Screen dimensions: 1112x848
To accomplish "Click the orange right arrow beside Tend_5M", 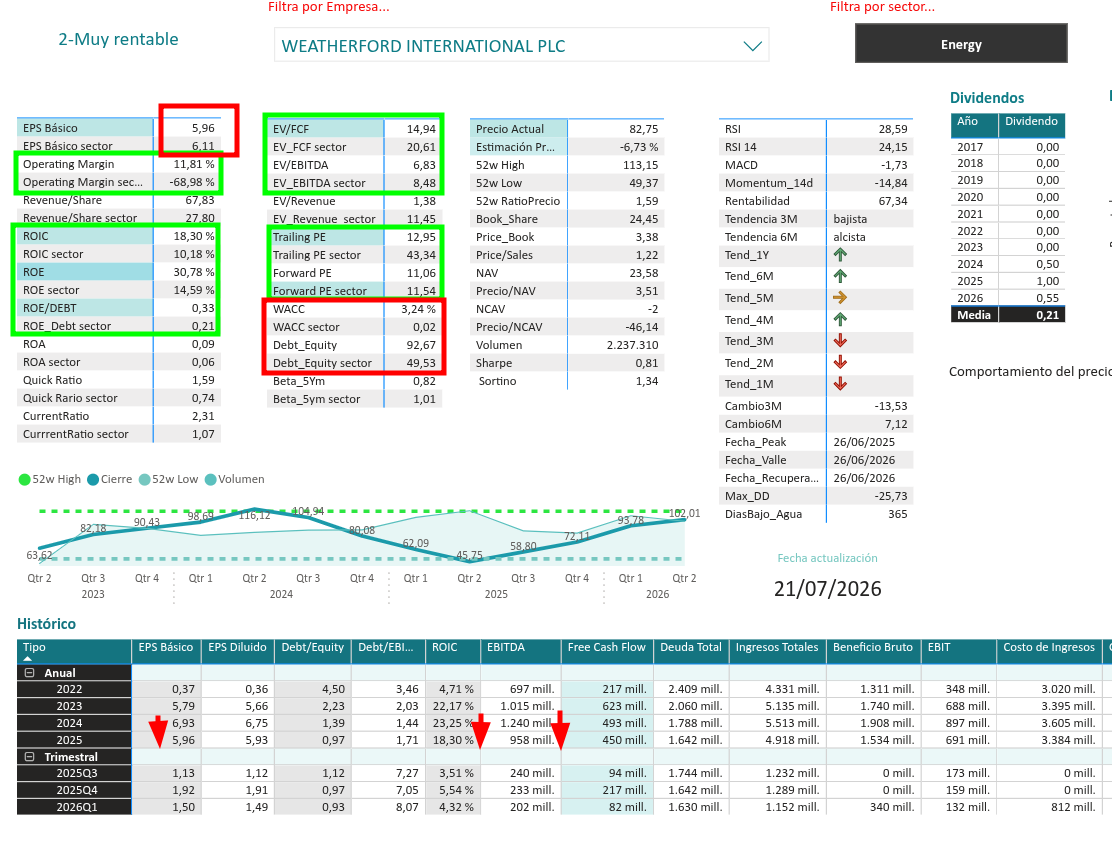I will (840, 298).
